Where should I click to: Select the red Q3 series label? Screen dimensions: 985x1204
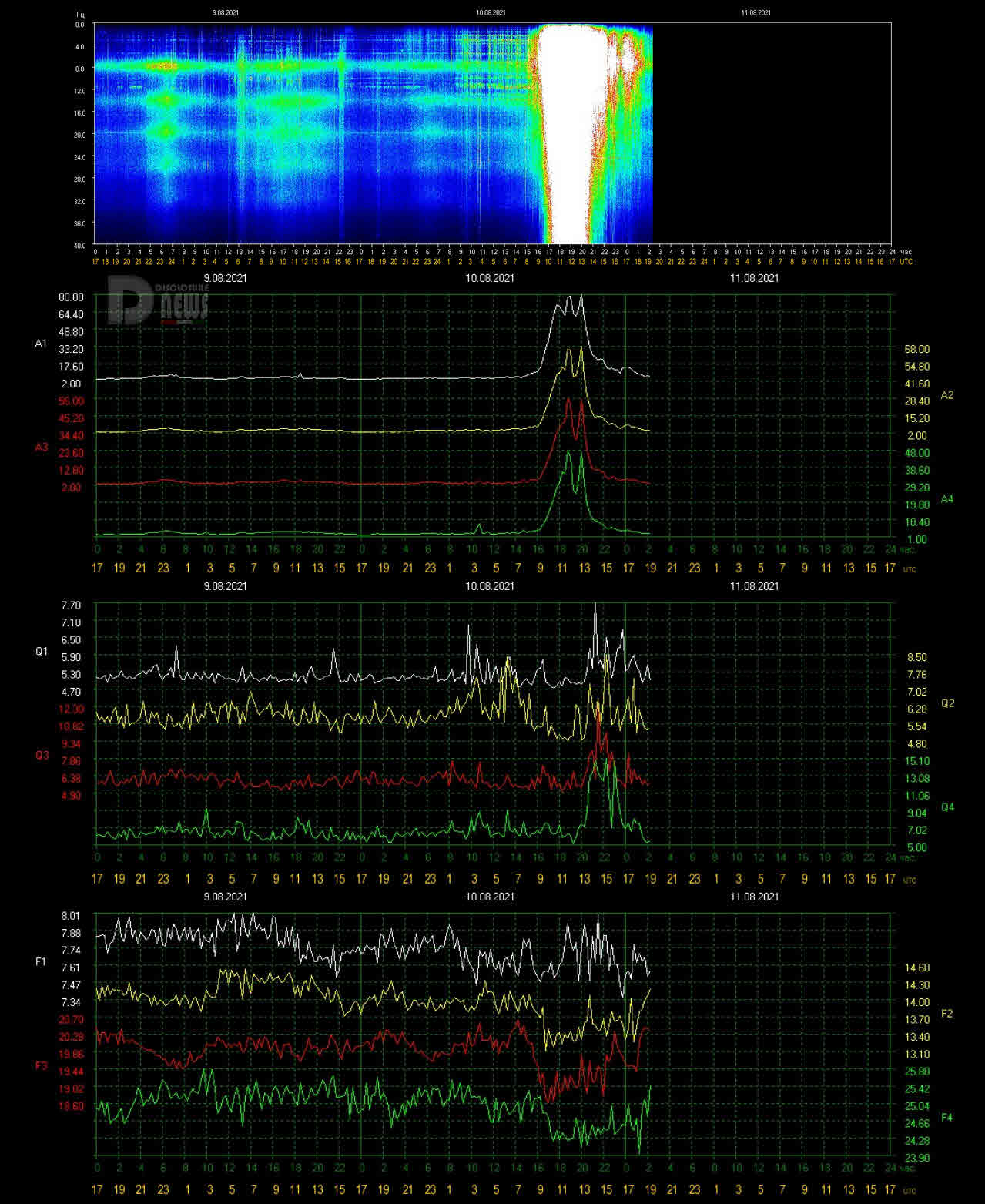pyautogui.click(x=42, y=755)
